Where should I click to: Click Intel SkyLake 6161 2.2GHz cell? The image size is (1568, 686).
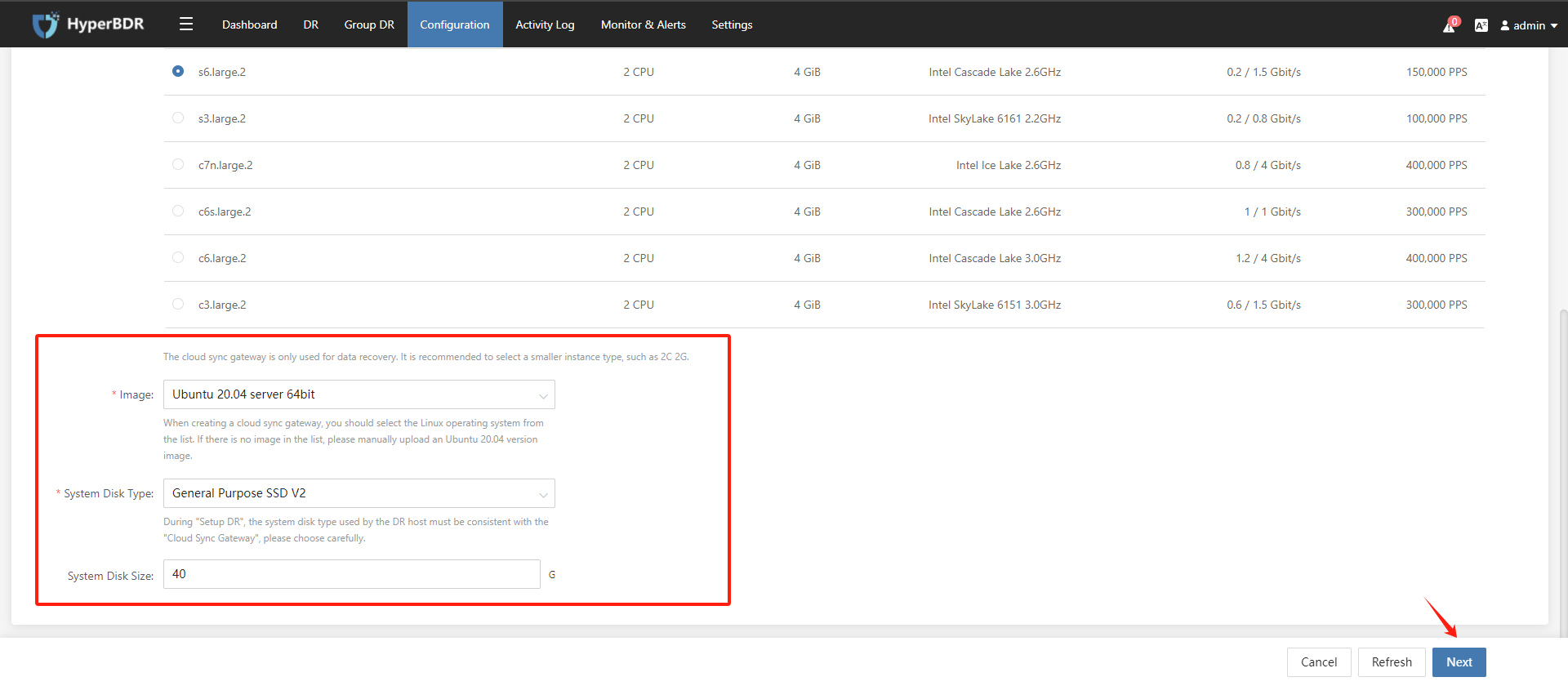click(x=995, y=118)
